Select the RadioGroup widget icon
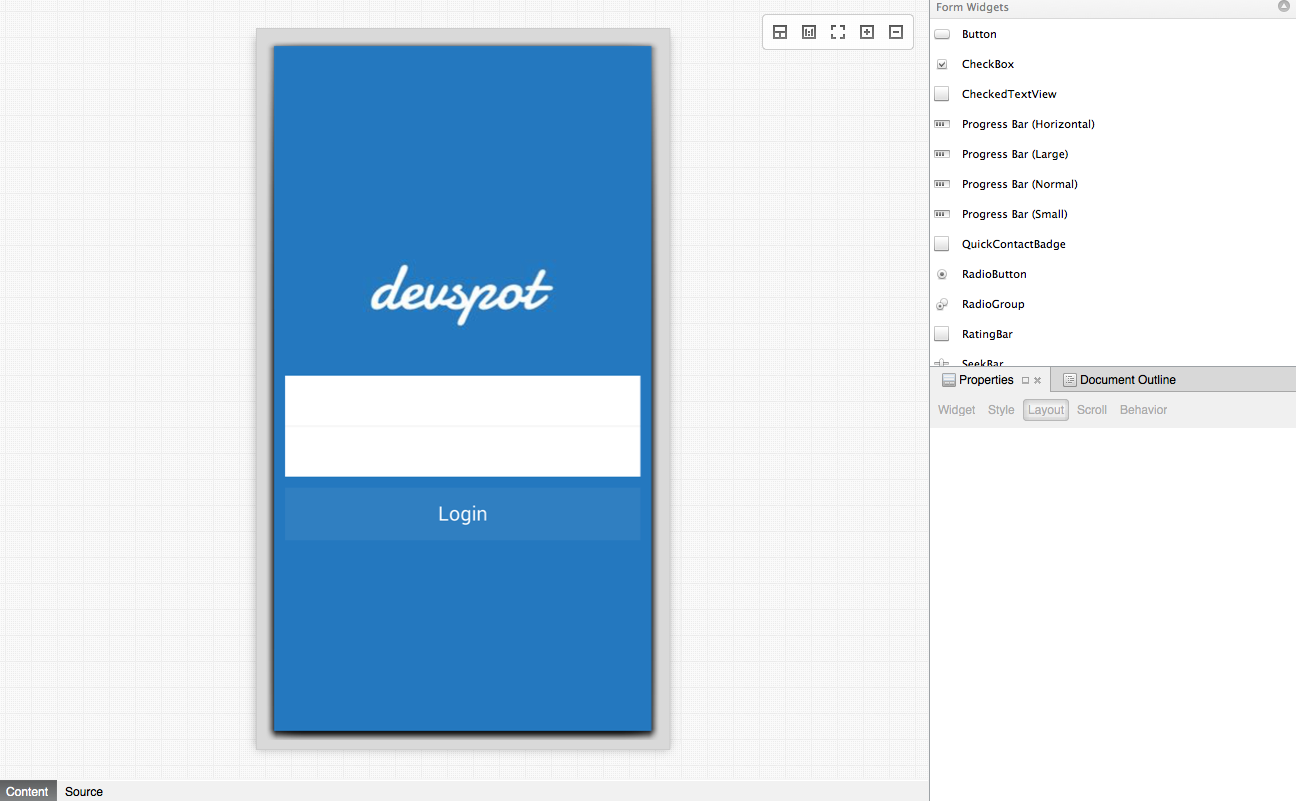Viewport: 1296px width, 801px height. (942, 304)
